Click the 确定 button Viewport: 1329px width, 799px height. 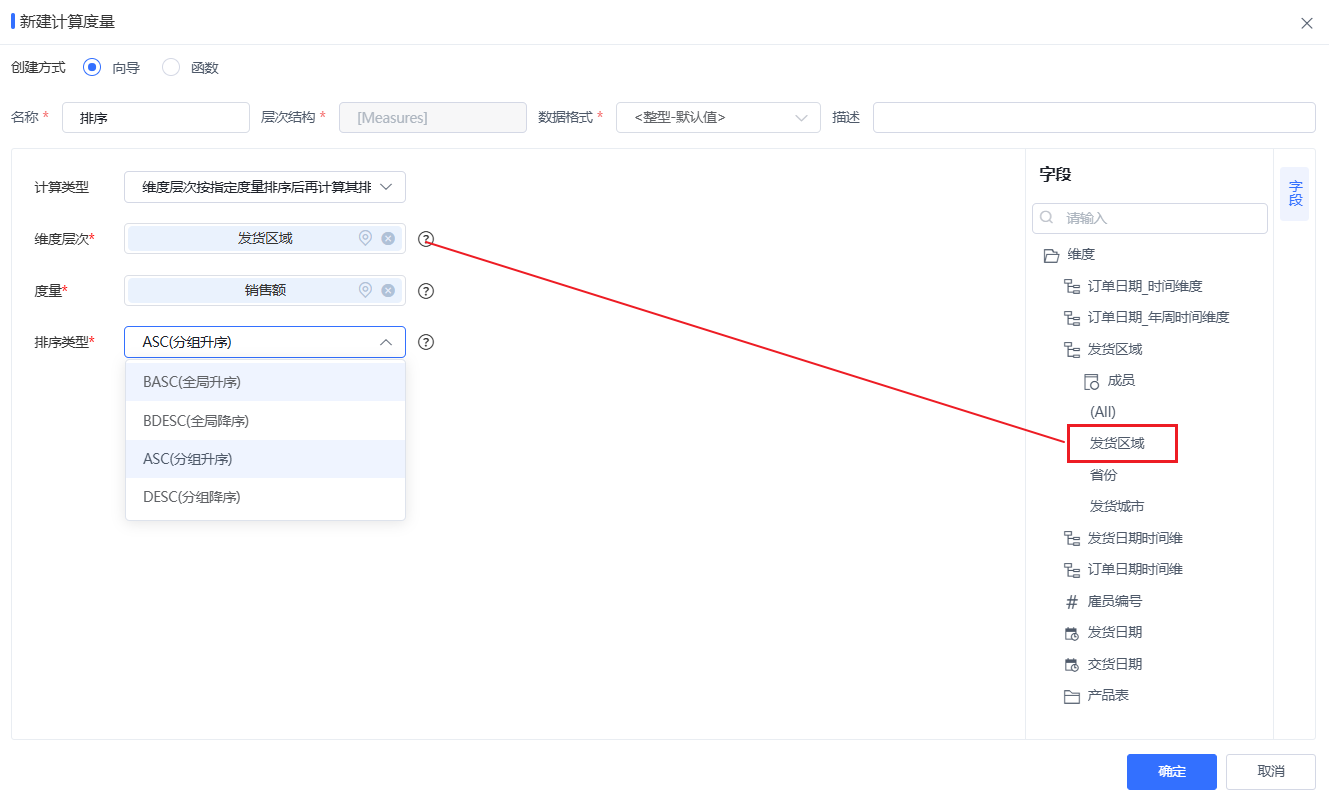(1172, 772)
